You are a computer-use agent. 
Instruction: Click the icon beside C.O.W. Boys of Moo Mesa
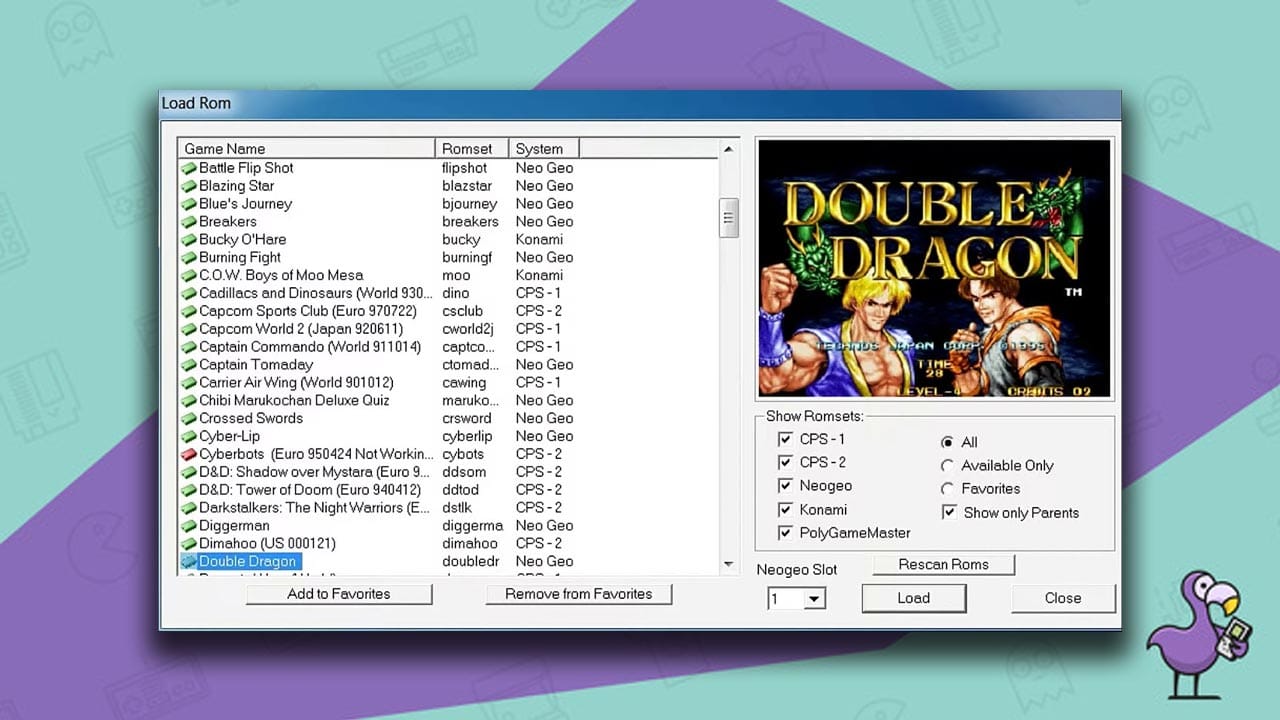coord(188,276)
